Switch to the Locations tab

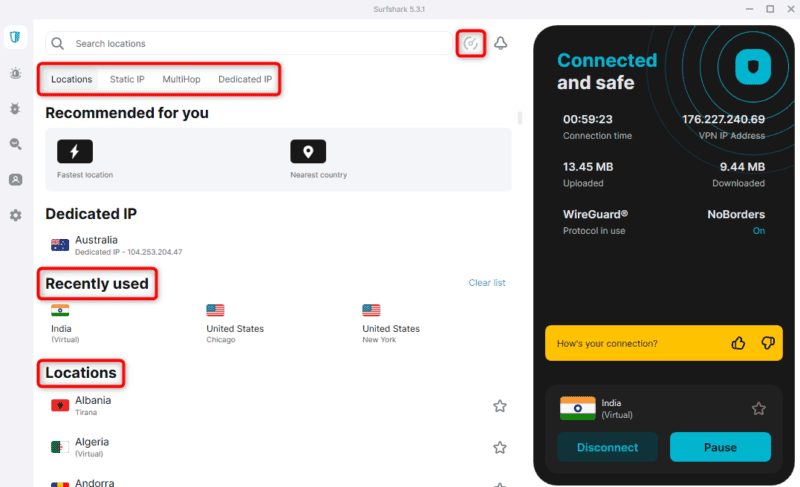pos(71,79)
